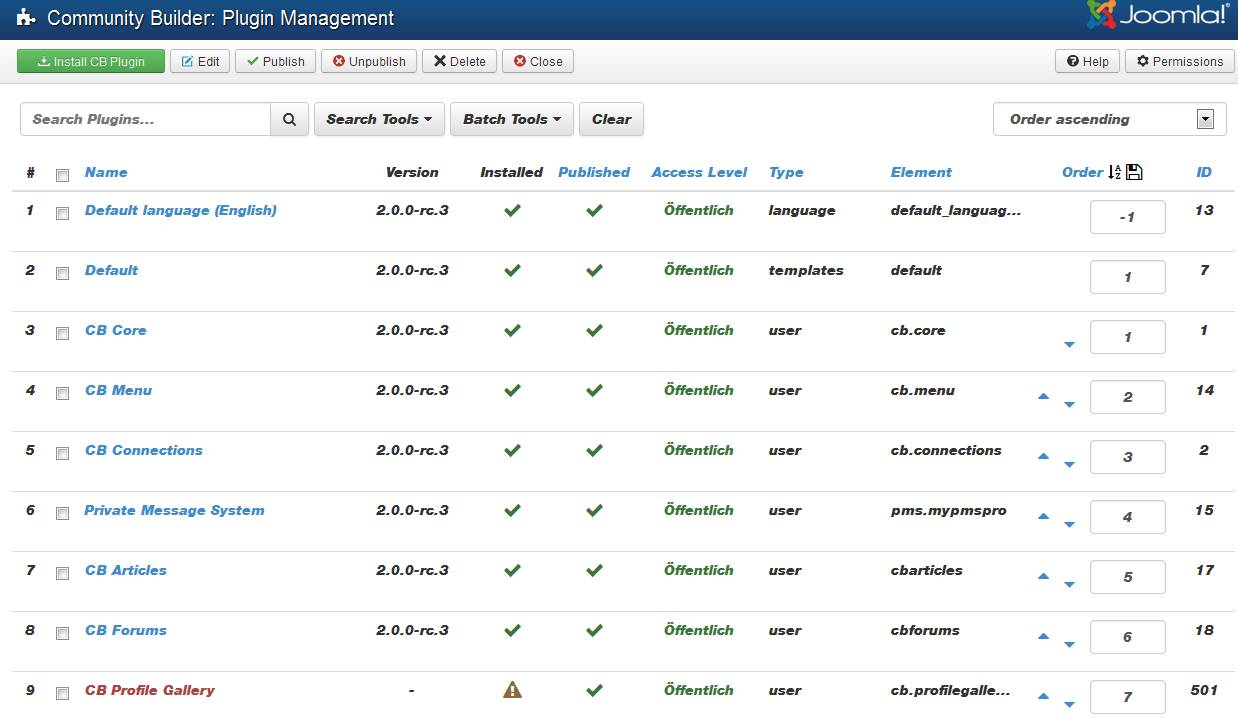Toggle published state of Default plugin

pyautogui.click(x=594, y=270)
